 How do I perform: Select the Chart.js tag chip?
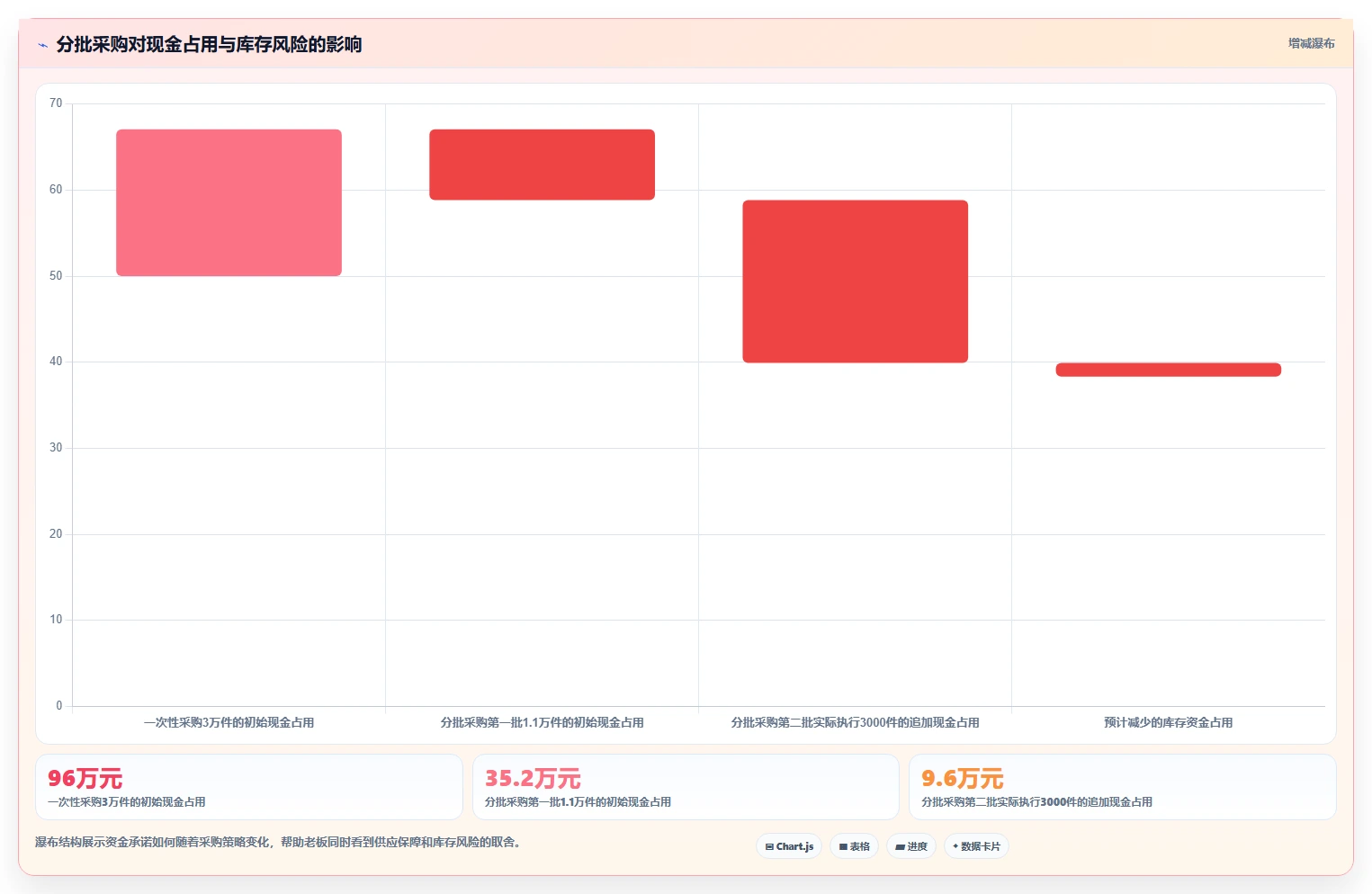[x=789, y=846]
